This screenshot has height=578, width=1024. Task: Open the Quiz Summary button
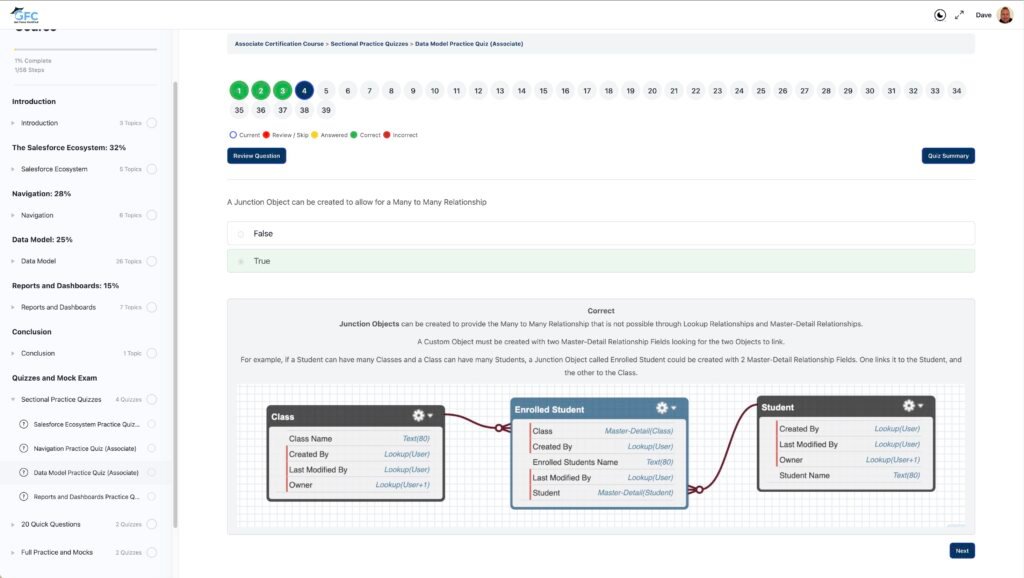click(948, 155)
